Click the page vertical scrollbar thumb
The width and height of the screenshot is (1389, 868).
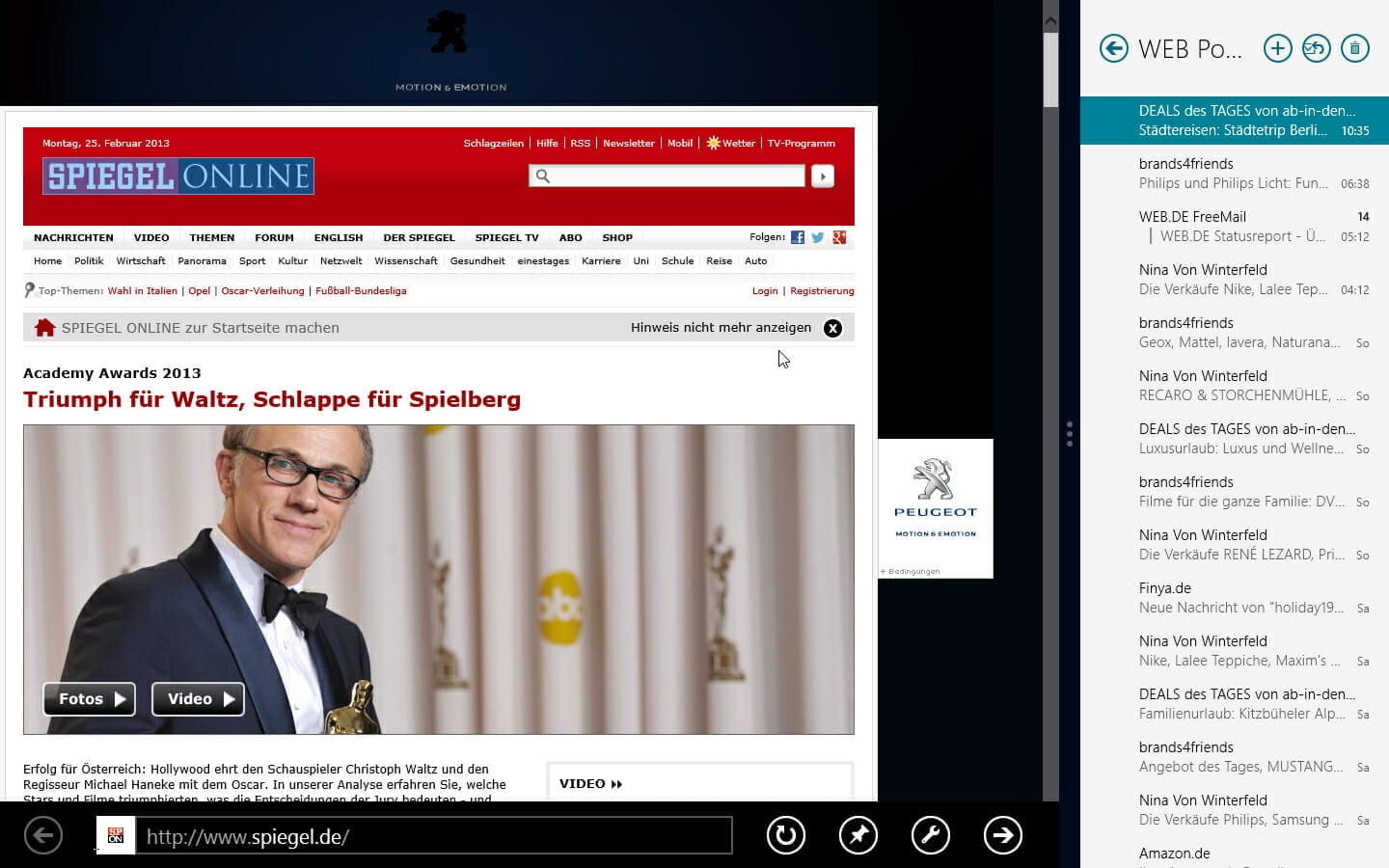[x=1050, y=69]
